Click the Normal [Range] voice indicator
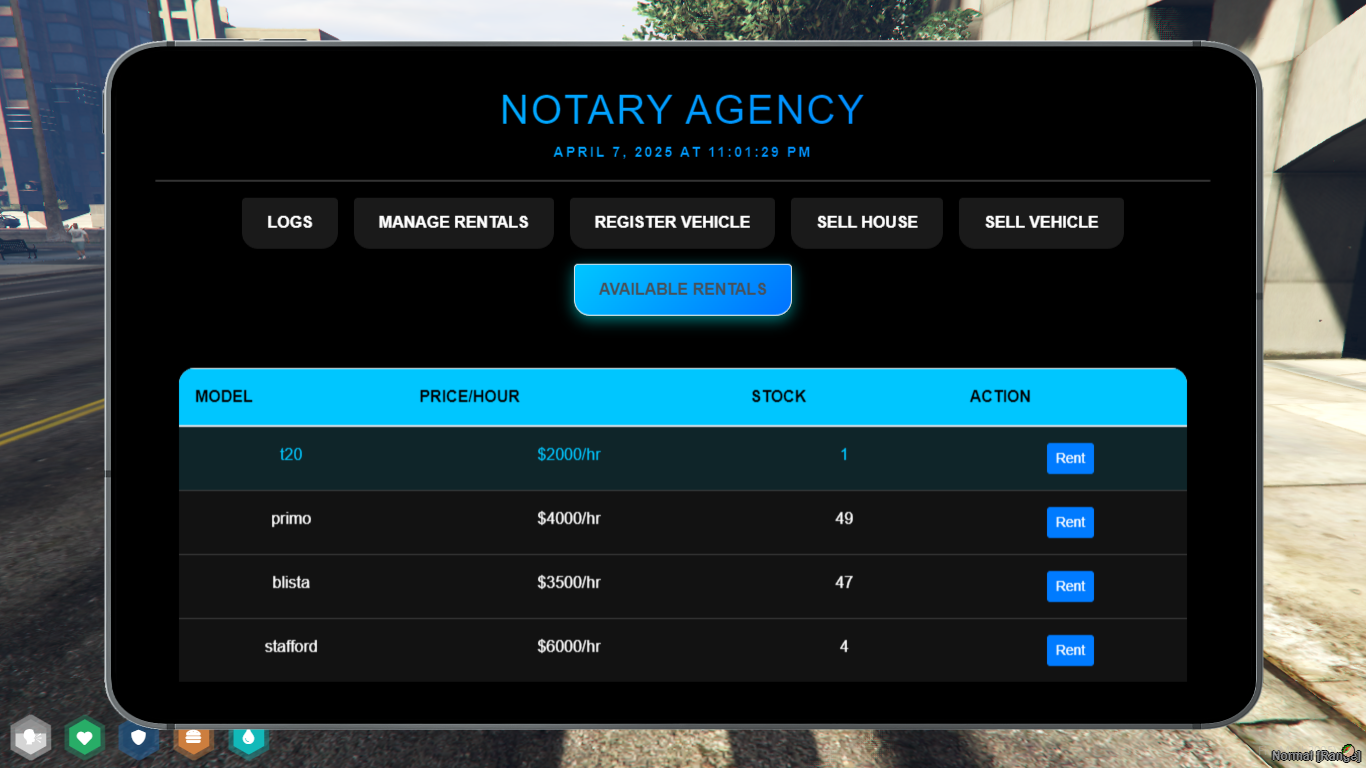This screenshot has width=1366, height=768. click(x=1316, y=755)
